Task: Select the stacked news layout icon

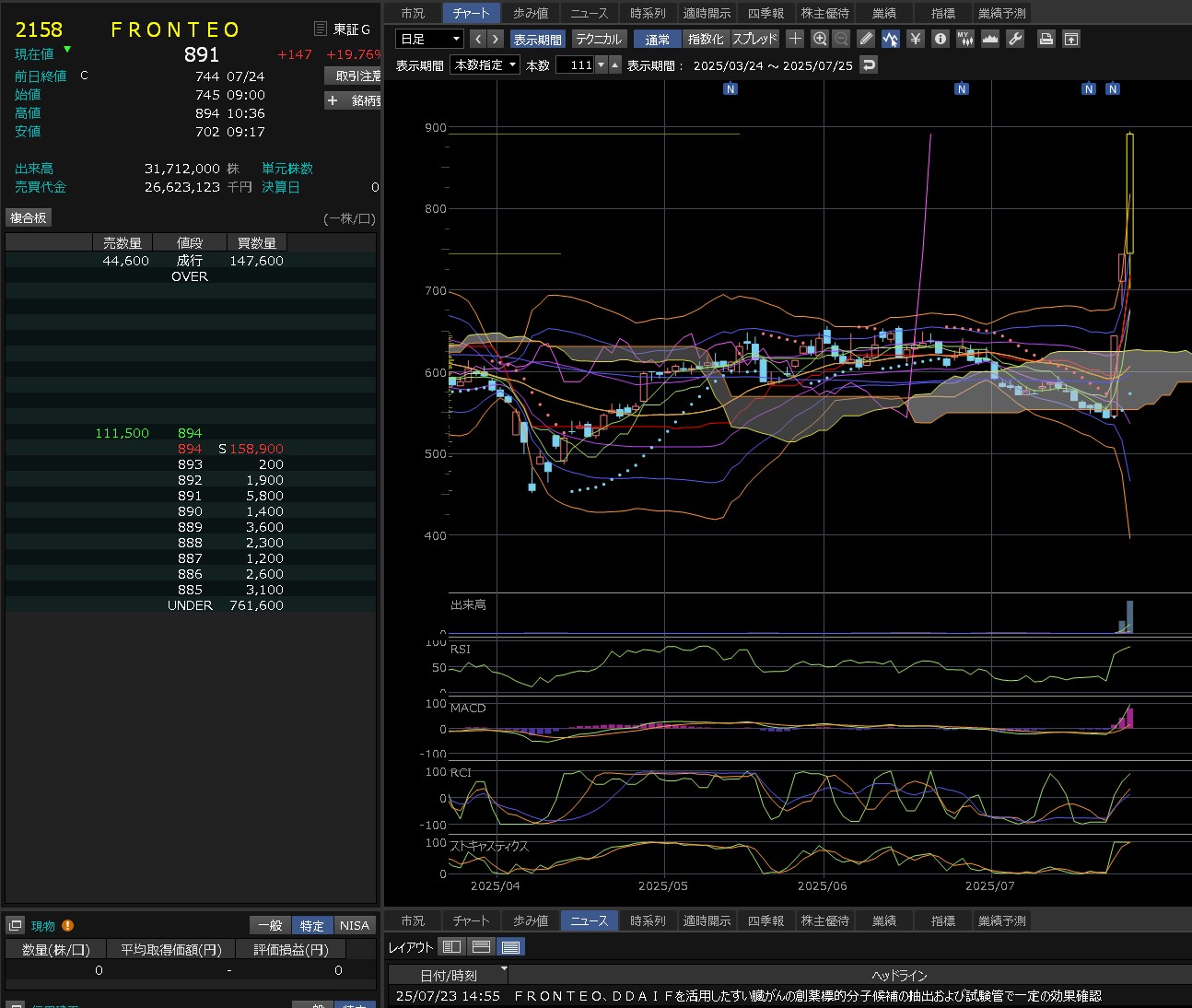Action: 481,946
